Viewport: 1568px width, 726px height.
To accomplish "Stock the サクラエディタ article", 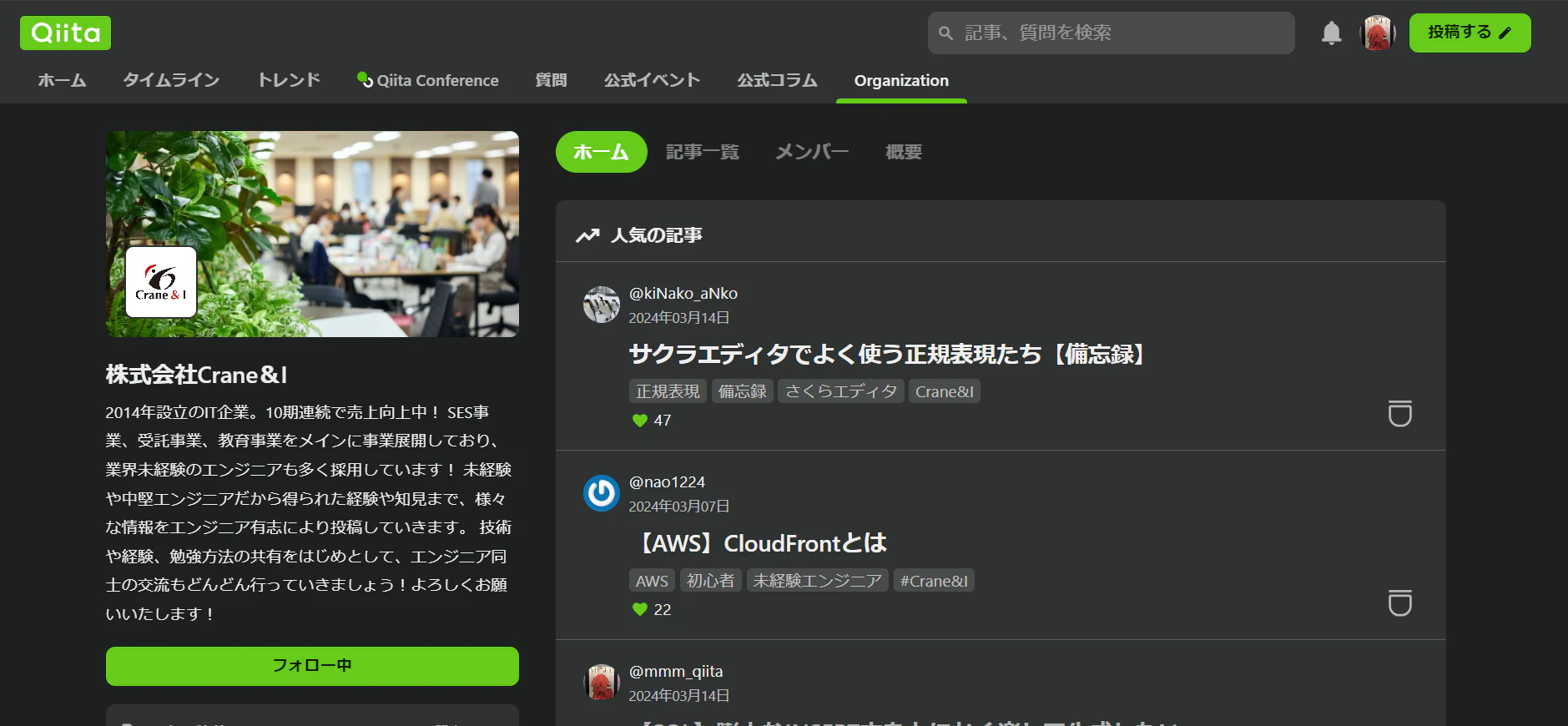I will (x=1399, y=413).
